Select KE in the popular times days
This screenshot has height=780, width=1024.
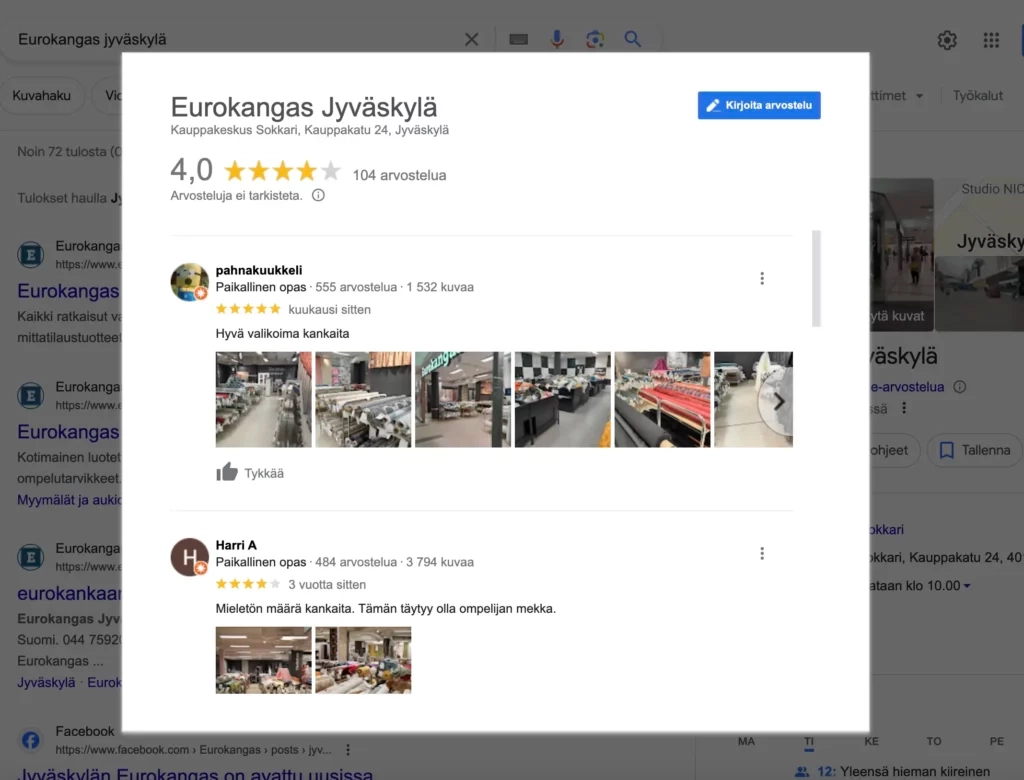tap(871, 741)
